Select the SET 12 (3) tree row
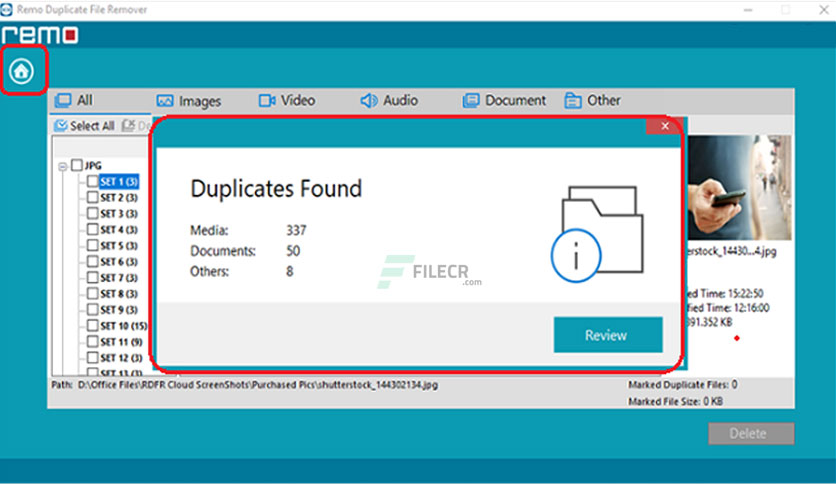Screen dimensions: 836x484 [121, 358]
